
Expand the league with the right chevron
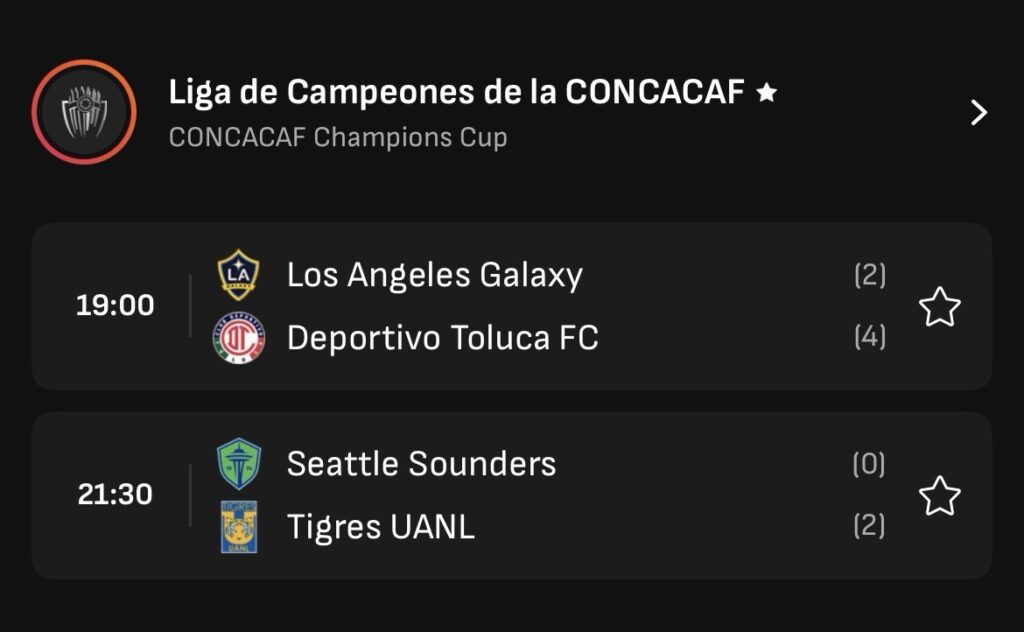point(979,113)
